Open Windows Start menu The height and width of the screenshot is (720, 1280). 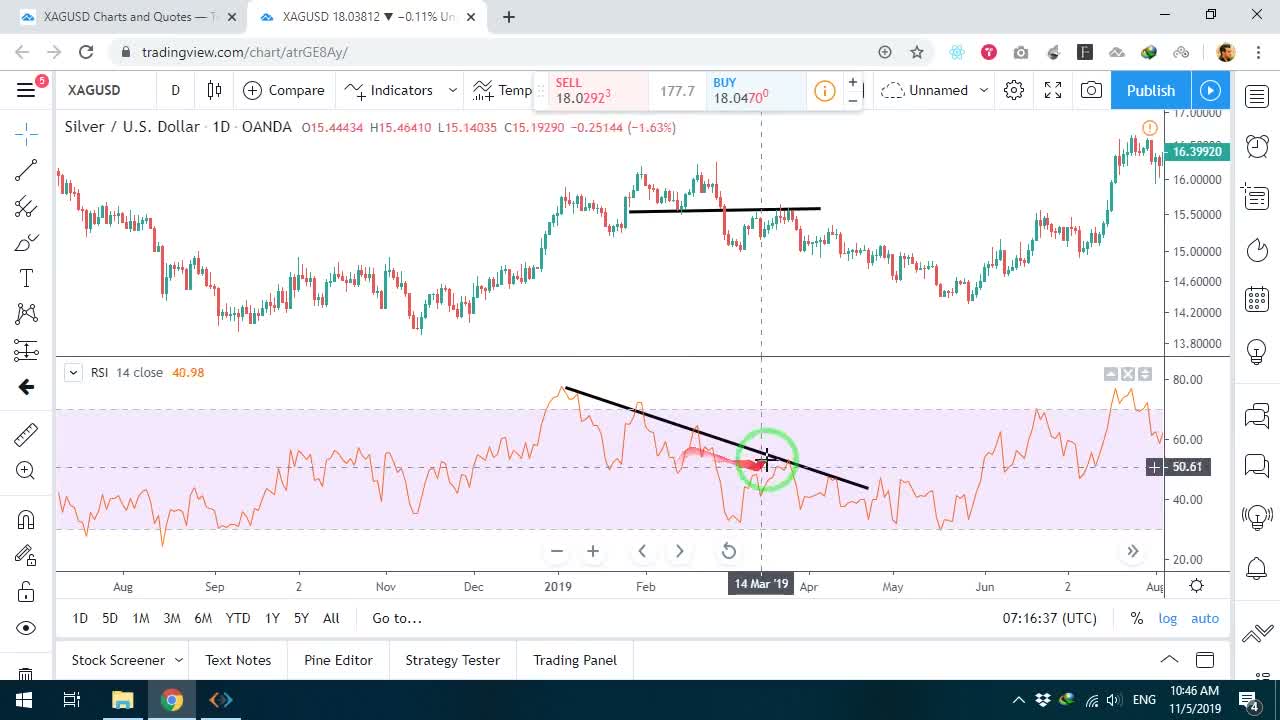[x=24, y=700]
